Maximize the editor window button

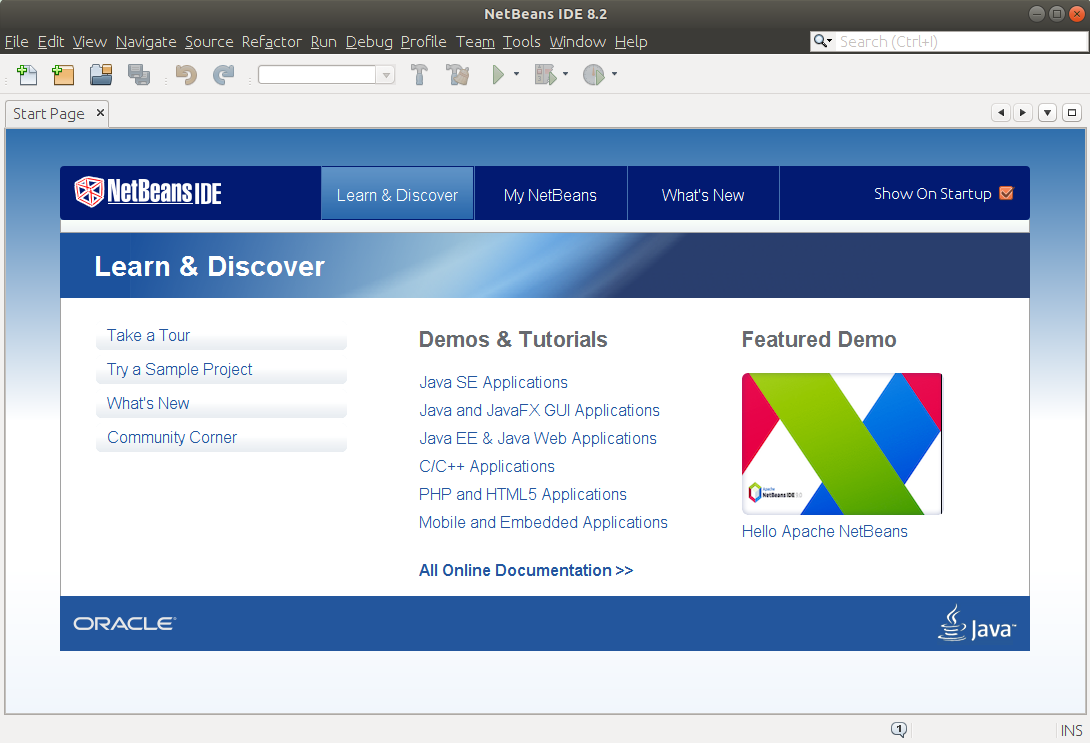(1072, 113)
